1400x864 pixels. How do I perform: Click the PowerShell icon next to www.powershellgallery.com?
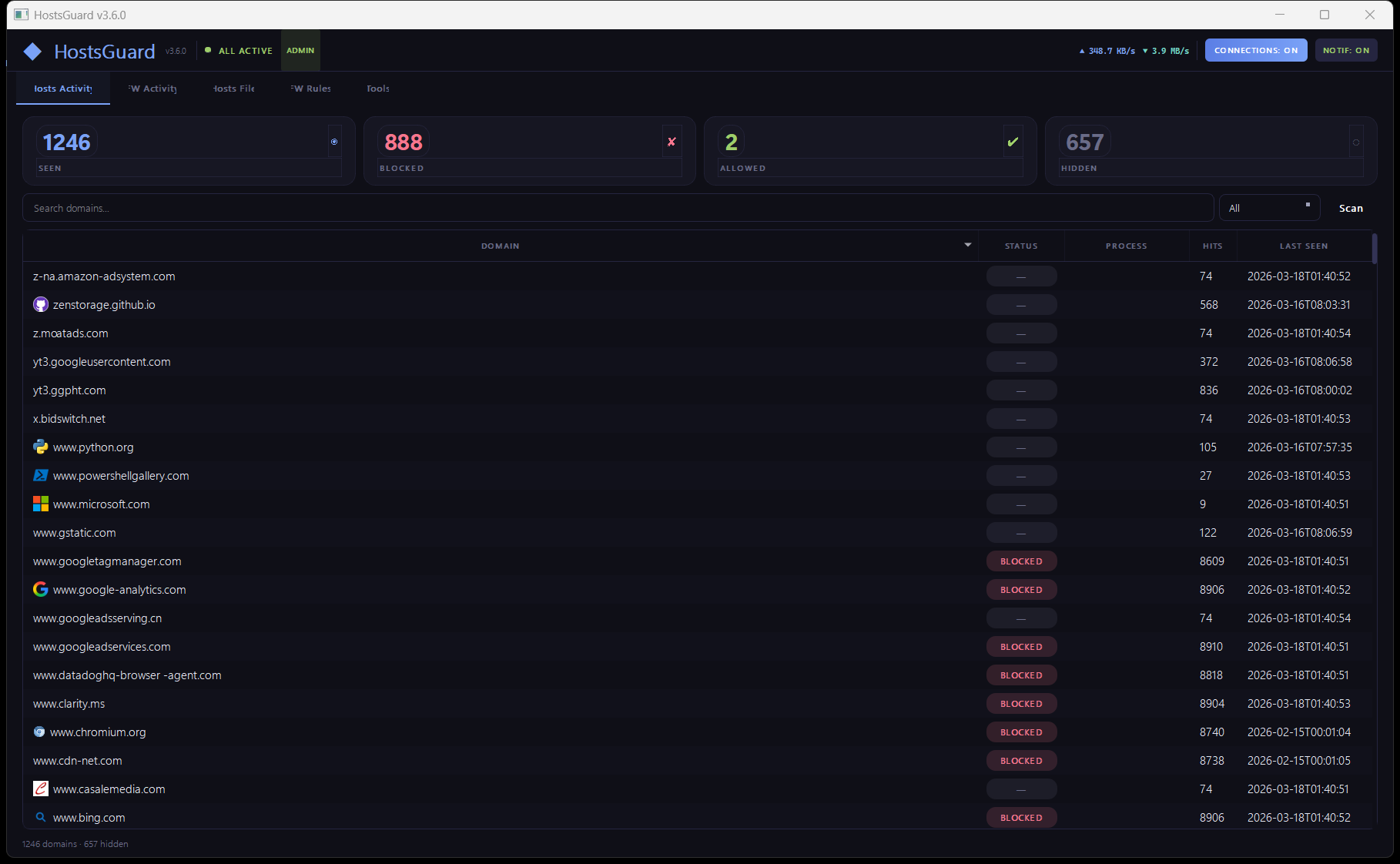40,475
